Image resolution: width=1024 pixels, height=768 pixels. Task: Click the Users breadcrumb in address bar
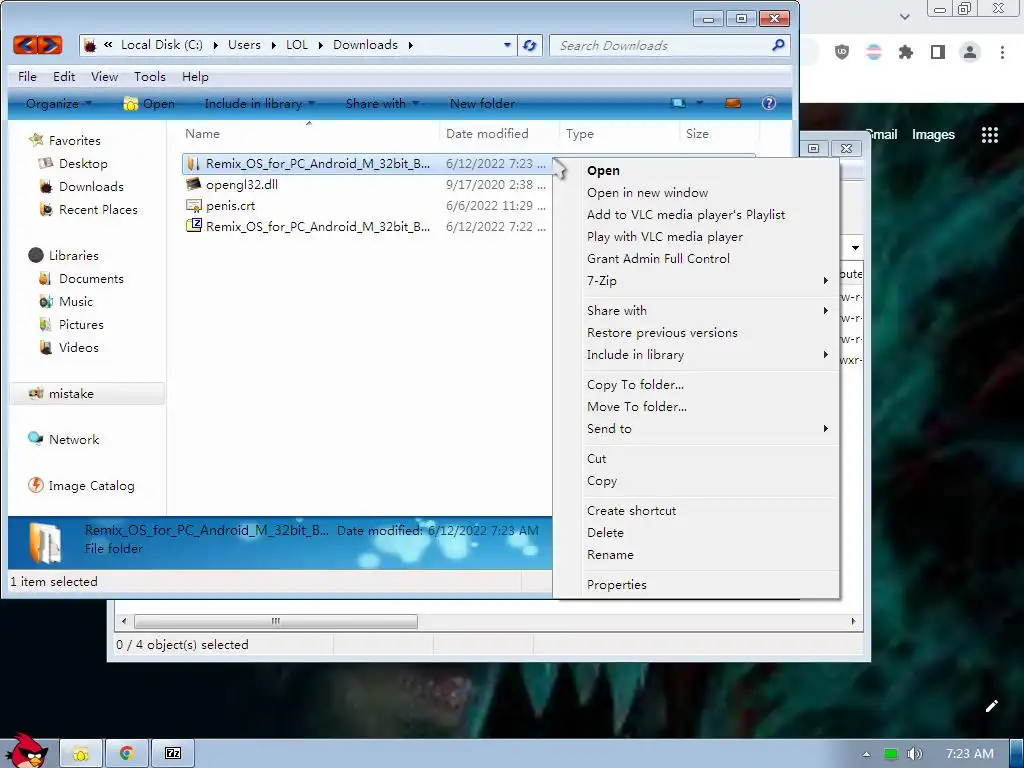click(244, 45)
